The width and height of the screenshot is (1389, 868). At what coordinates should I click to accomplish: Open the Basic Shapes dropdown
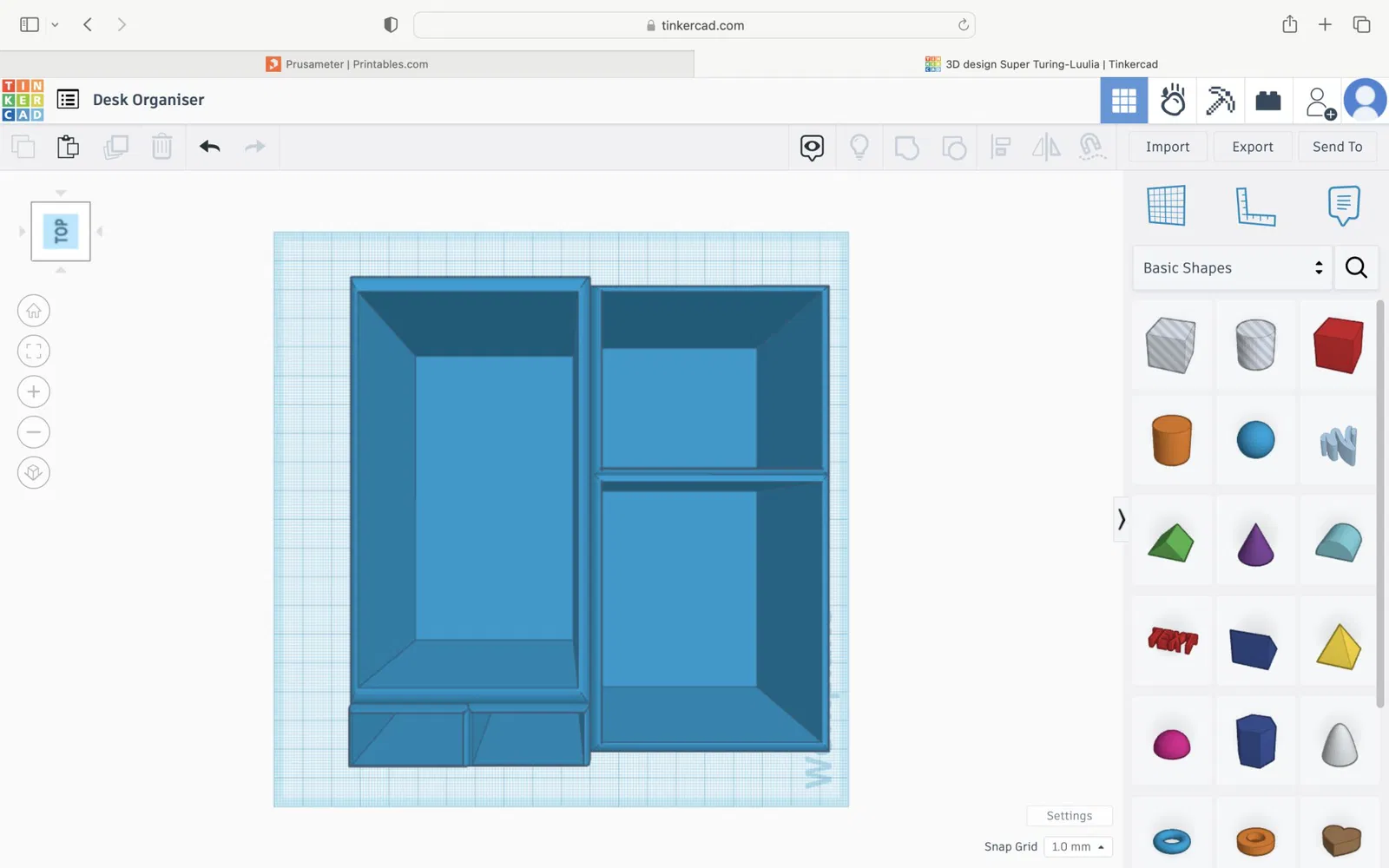1232,268
